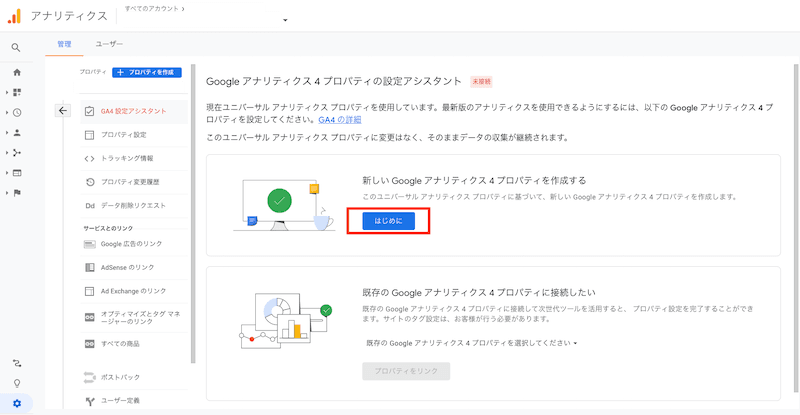
Task: Click プロパティ設定 window icon
Action: pyautogui.click(x=89, y=135)
